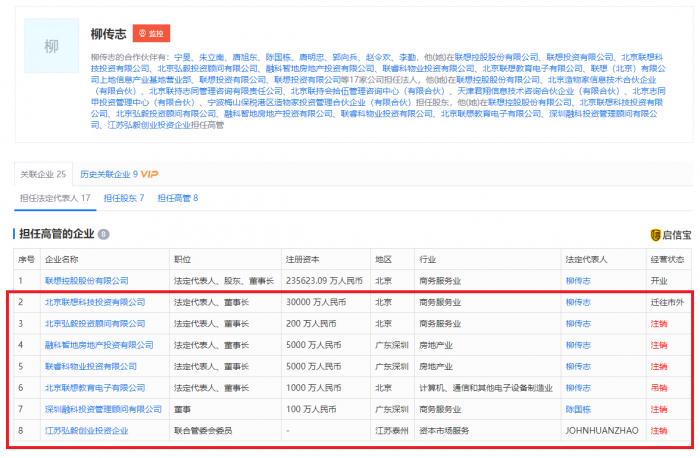This screenshot has width=700, height=458.
Task: Select the 担任法定代表人 17 sub-tab
Action: click(x=56, y=198)
